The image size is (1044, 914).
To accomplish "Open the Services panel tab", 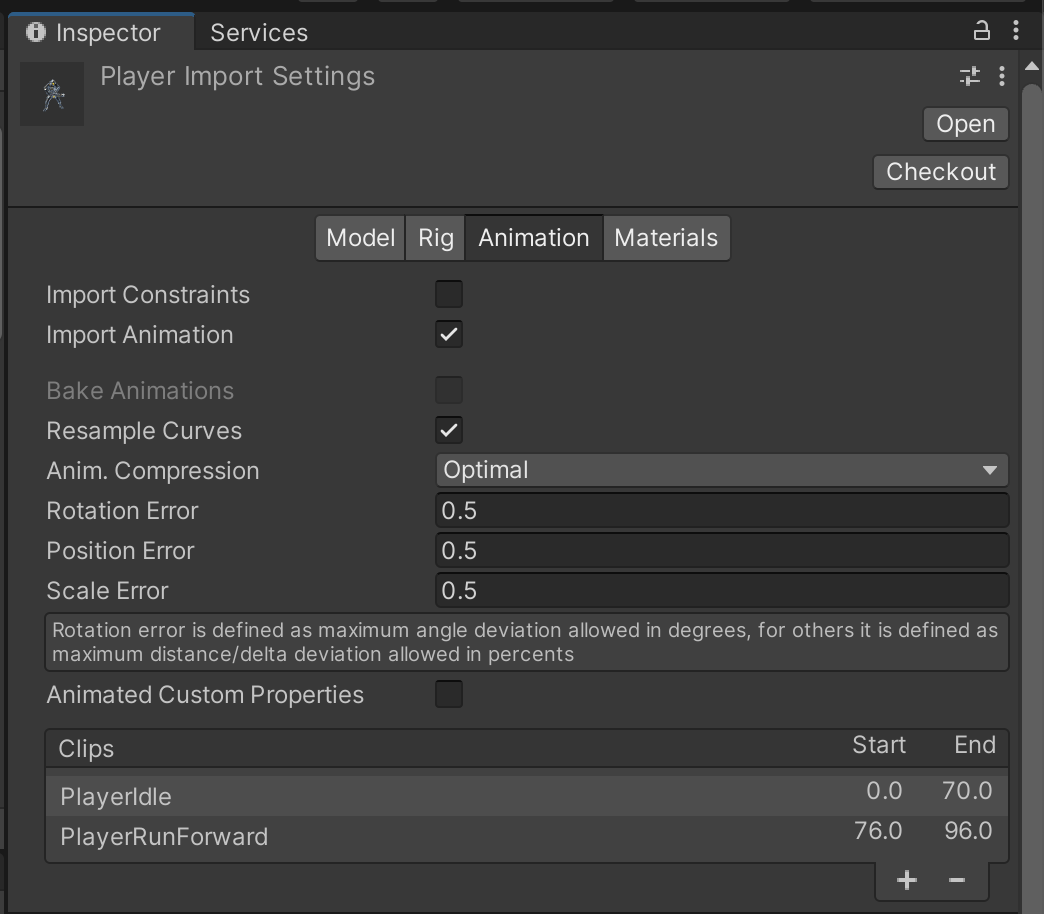I will click(259, 33).
